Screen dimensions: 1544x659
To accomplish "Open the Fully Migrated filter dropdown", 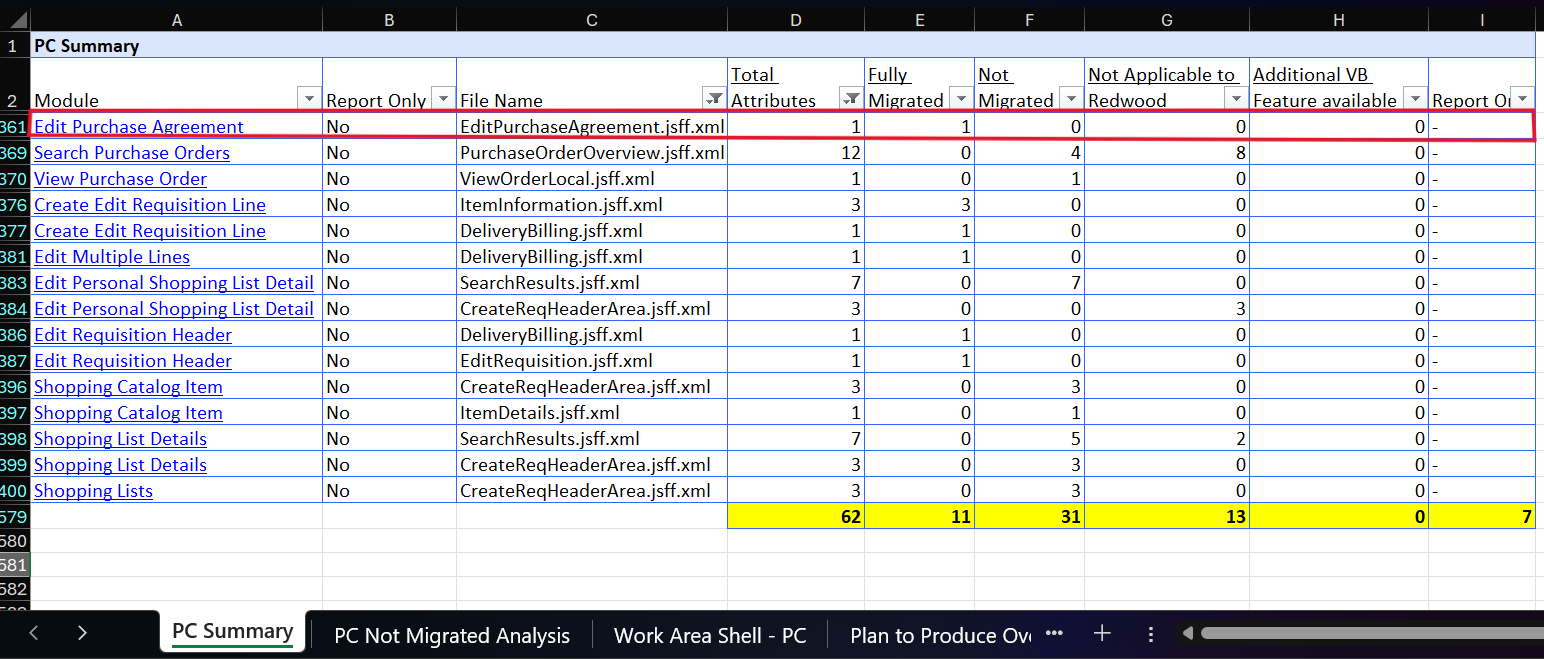I will pyautogui.click(x=962, y=99).
